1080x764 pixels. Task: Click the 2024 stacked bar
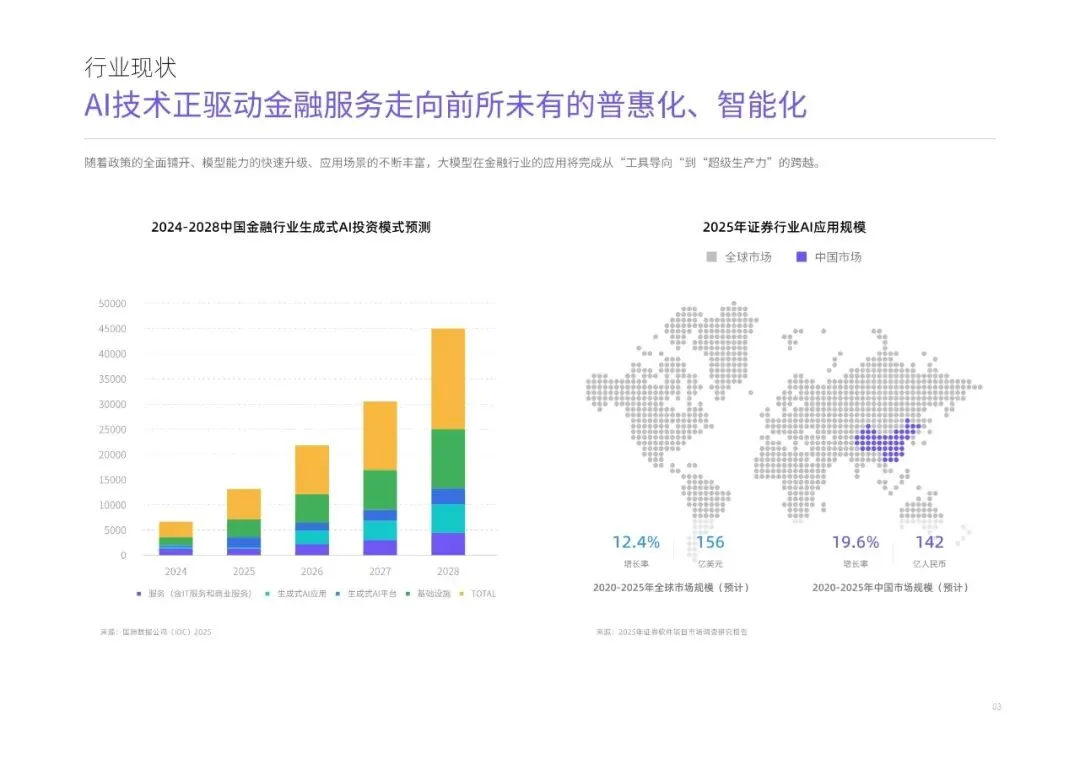tap(176, 539)
